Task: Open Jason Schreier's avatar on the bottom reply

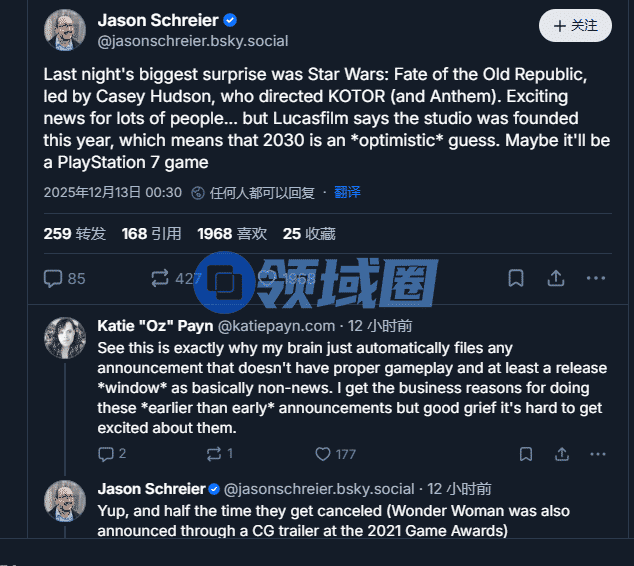Action: (65, 500)
